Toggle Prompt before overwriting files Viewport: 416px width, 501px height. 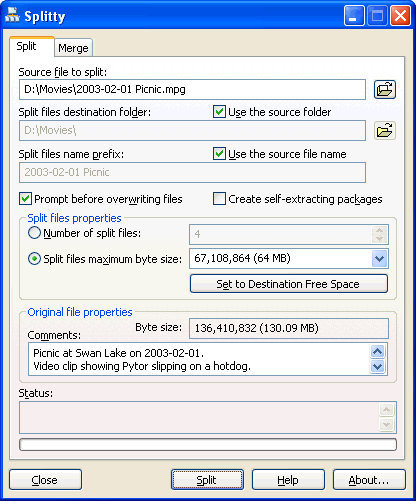tap(26, 199)
